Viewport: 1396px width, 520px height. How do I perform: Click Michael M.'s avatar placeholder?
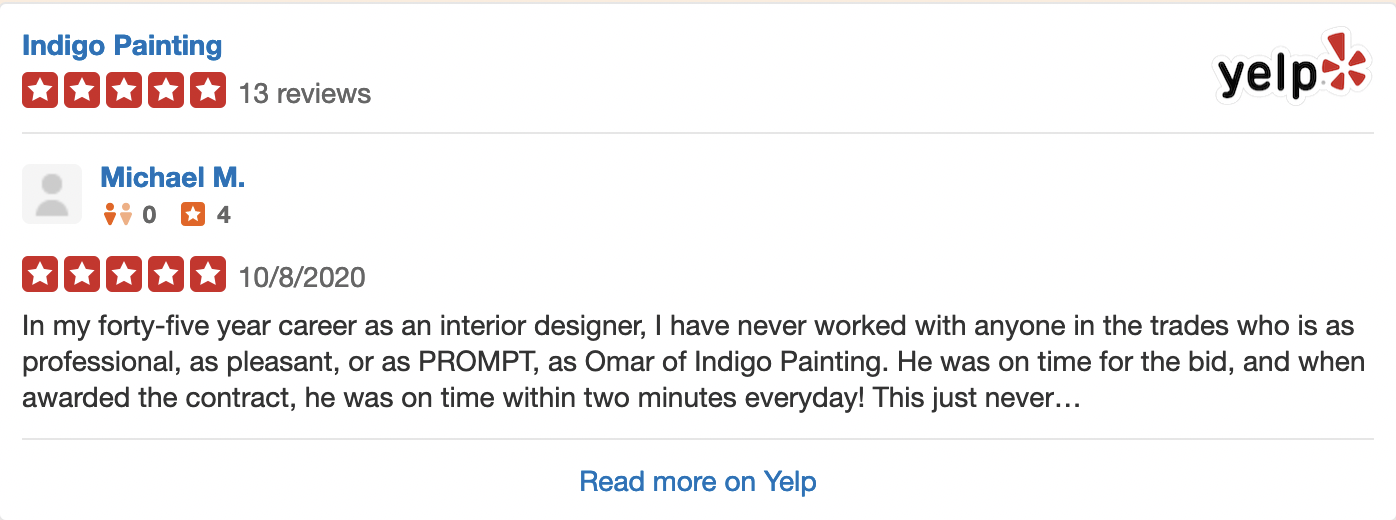52,194
